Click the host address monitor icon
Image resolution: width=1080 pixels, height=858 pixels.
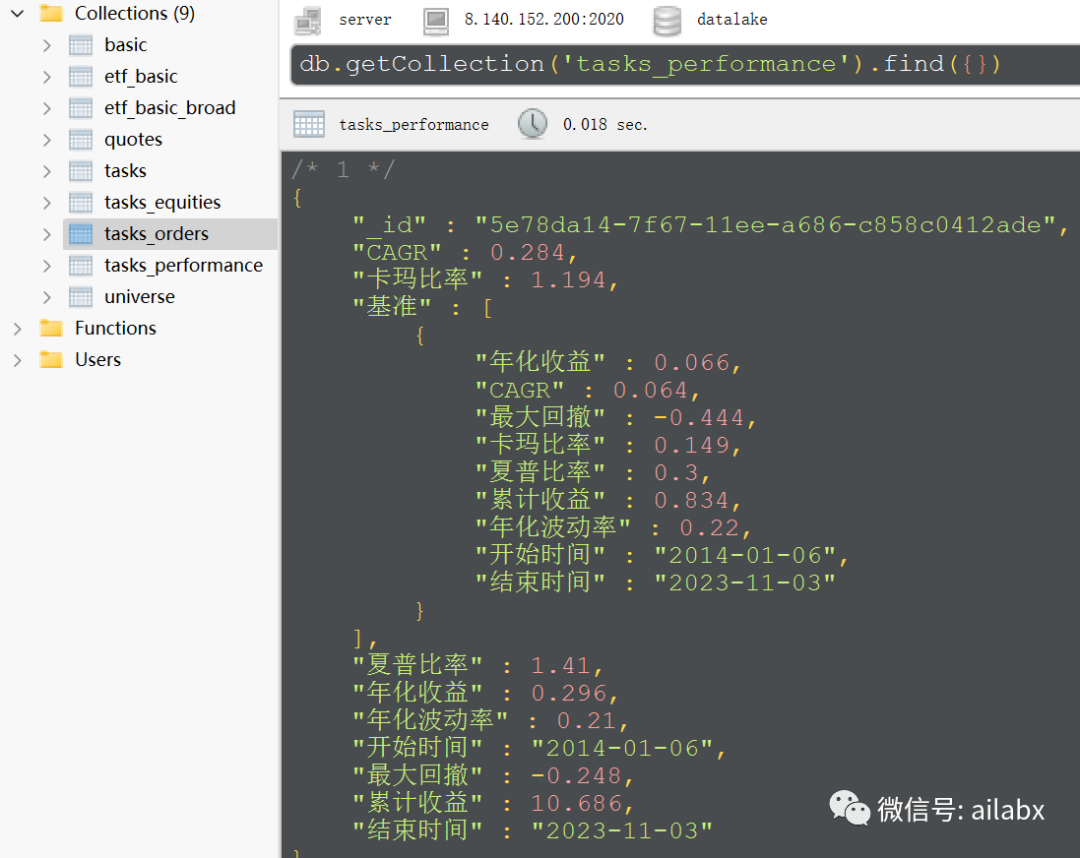[436, 20]
